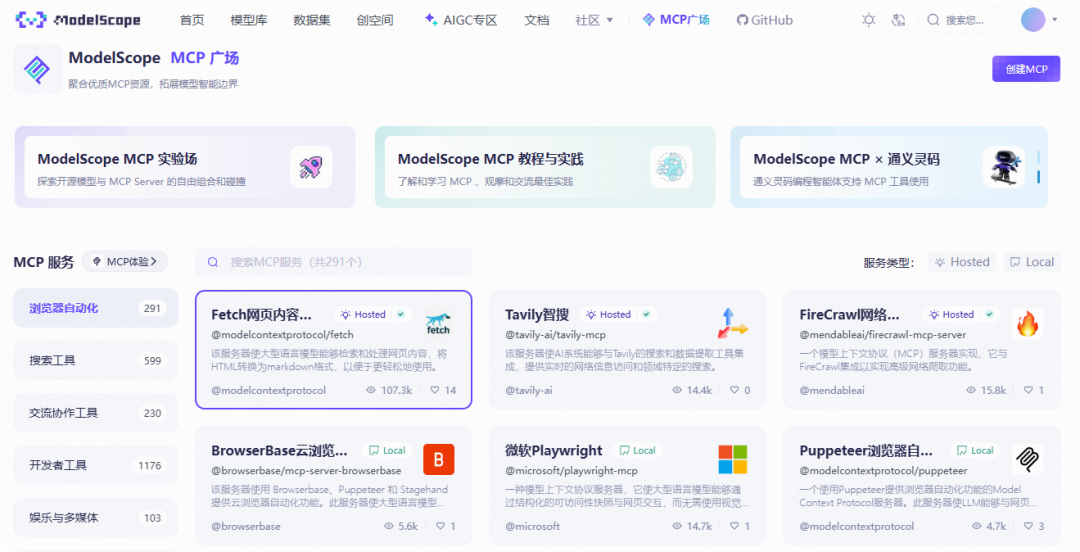Click the MCP体验 chevron button
The image size is (1080, 552).
tap(125, 262)
